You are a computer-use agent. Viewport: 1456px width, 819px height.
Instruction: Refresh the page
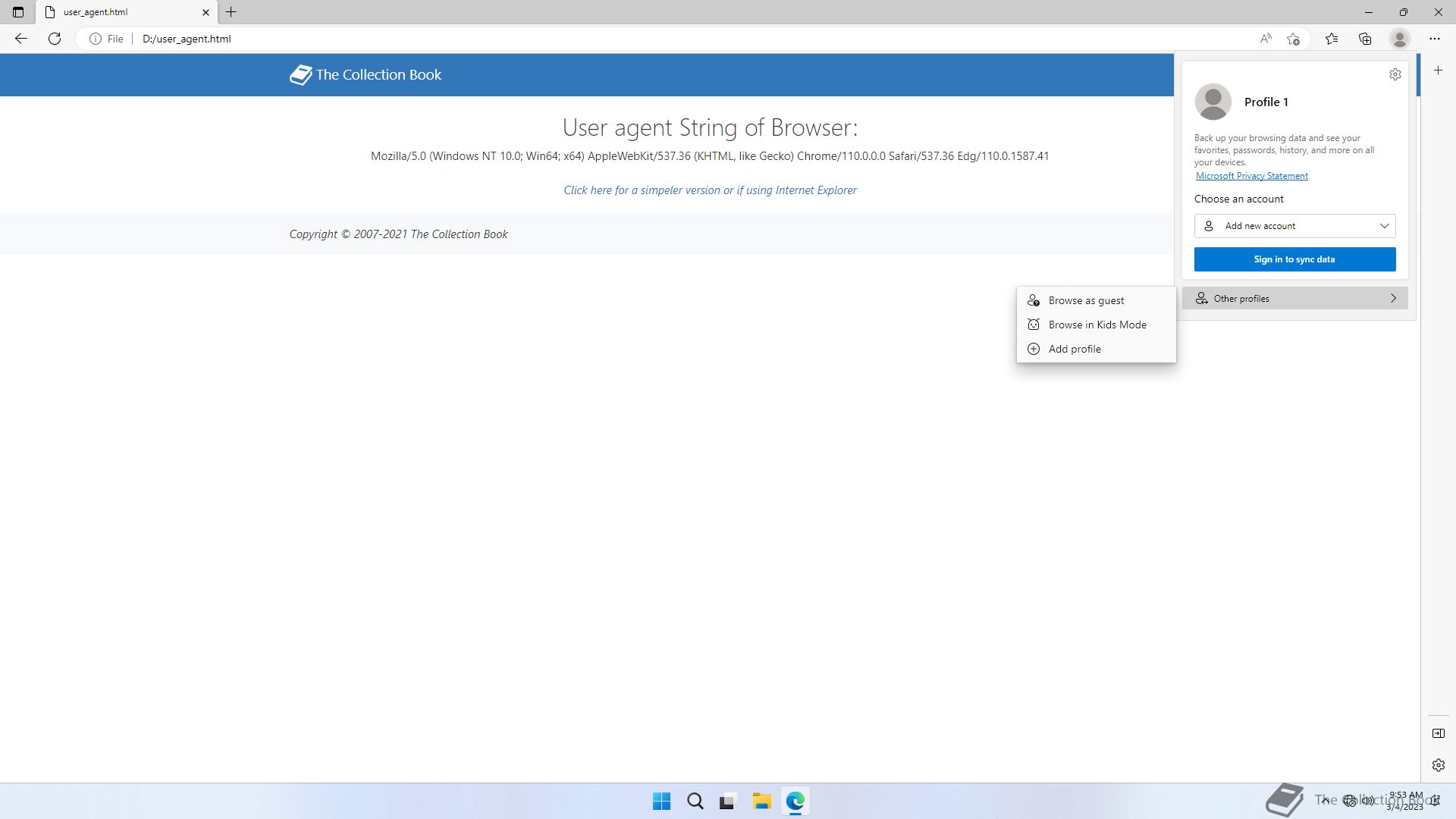[55, 39]
